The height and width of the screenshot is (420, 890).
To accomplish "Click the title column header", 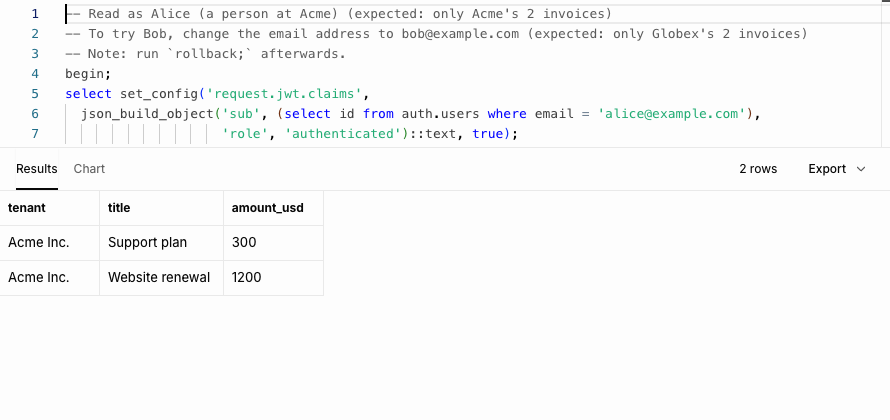I will (x=162, y=208).
